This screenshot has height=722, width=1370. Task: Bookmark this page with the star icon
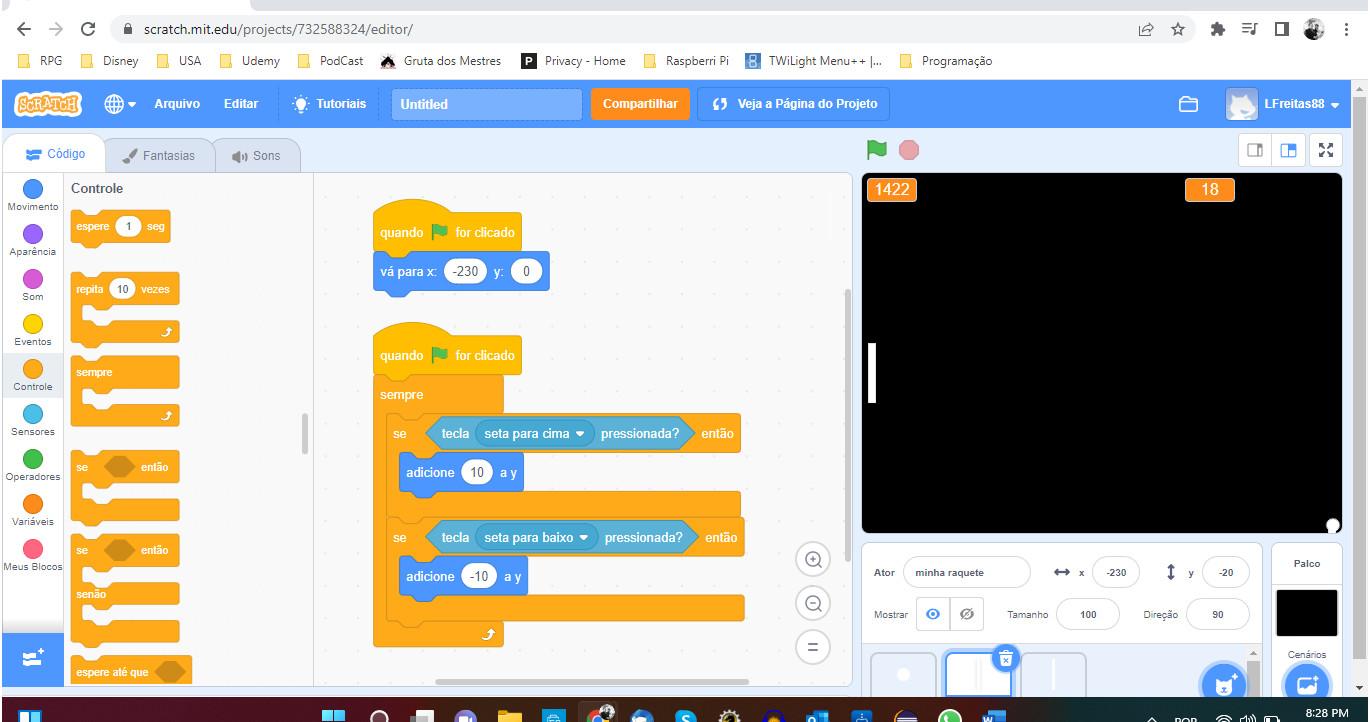pyautogui.click(x=1178, y=29)
